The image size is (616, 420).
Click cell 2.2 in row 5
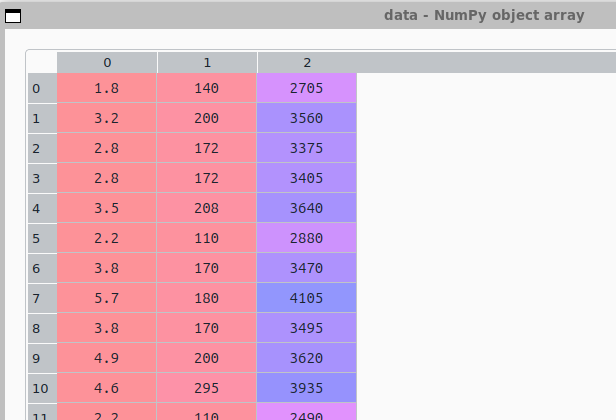[x=107, y=238]
